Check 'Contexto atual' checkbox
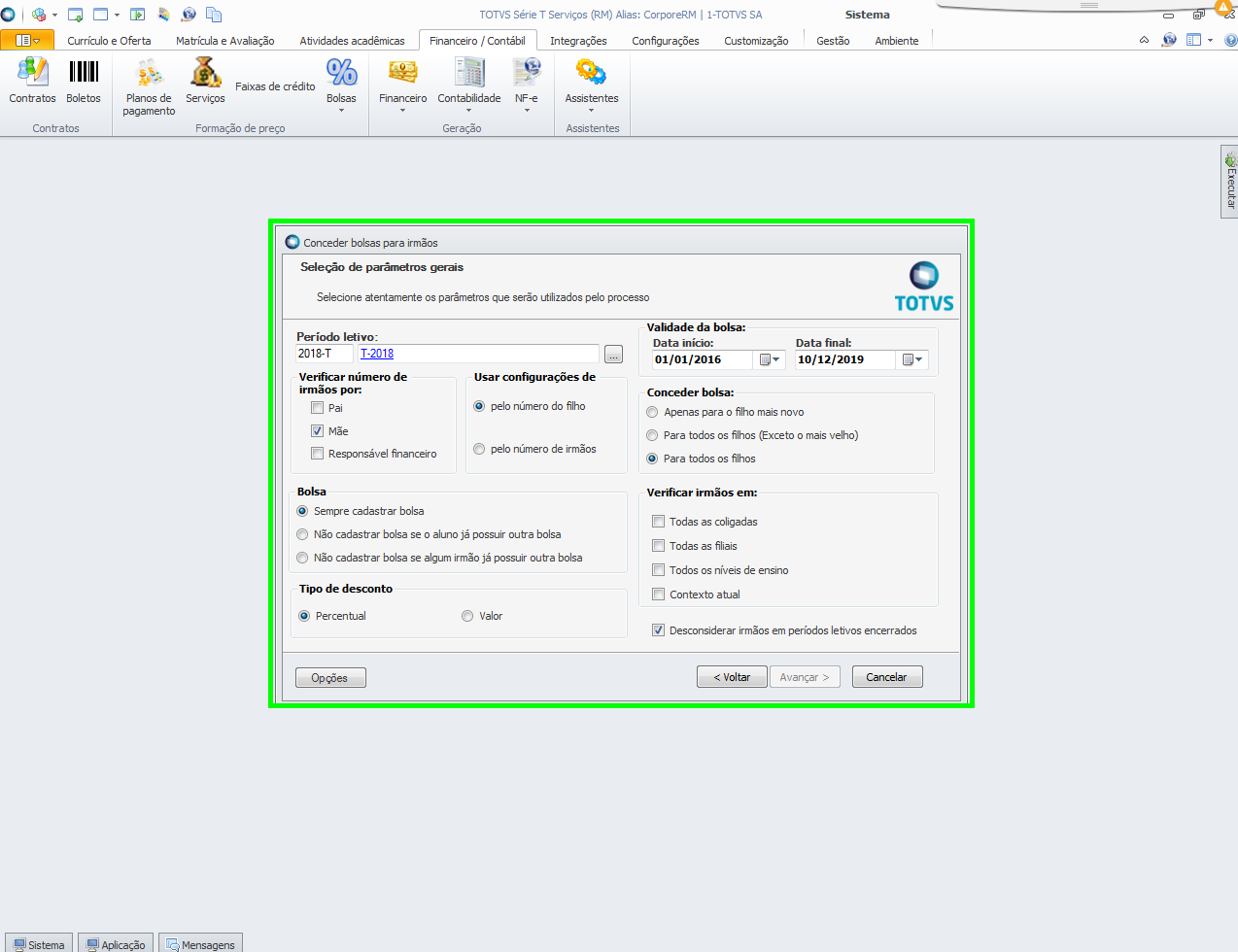This screenshot has width=1238, height=952. [x=659, y=595]
